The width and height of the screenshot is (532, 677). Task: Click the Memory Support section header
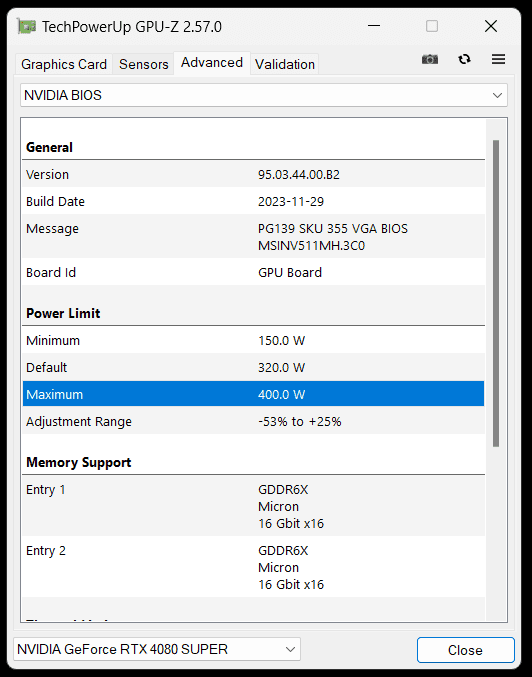(x=79, y=462)
